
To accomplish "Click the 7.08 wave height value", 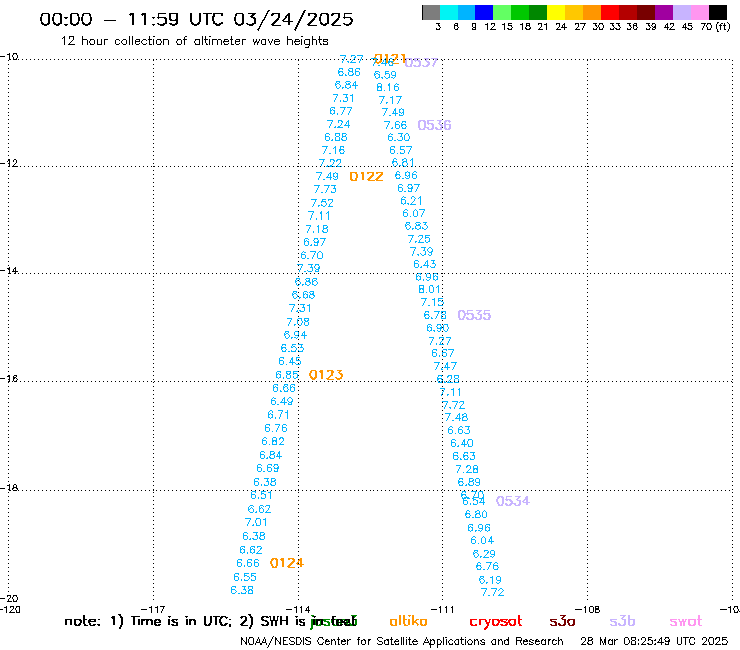I will [x=298, y=322].
